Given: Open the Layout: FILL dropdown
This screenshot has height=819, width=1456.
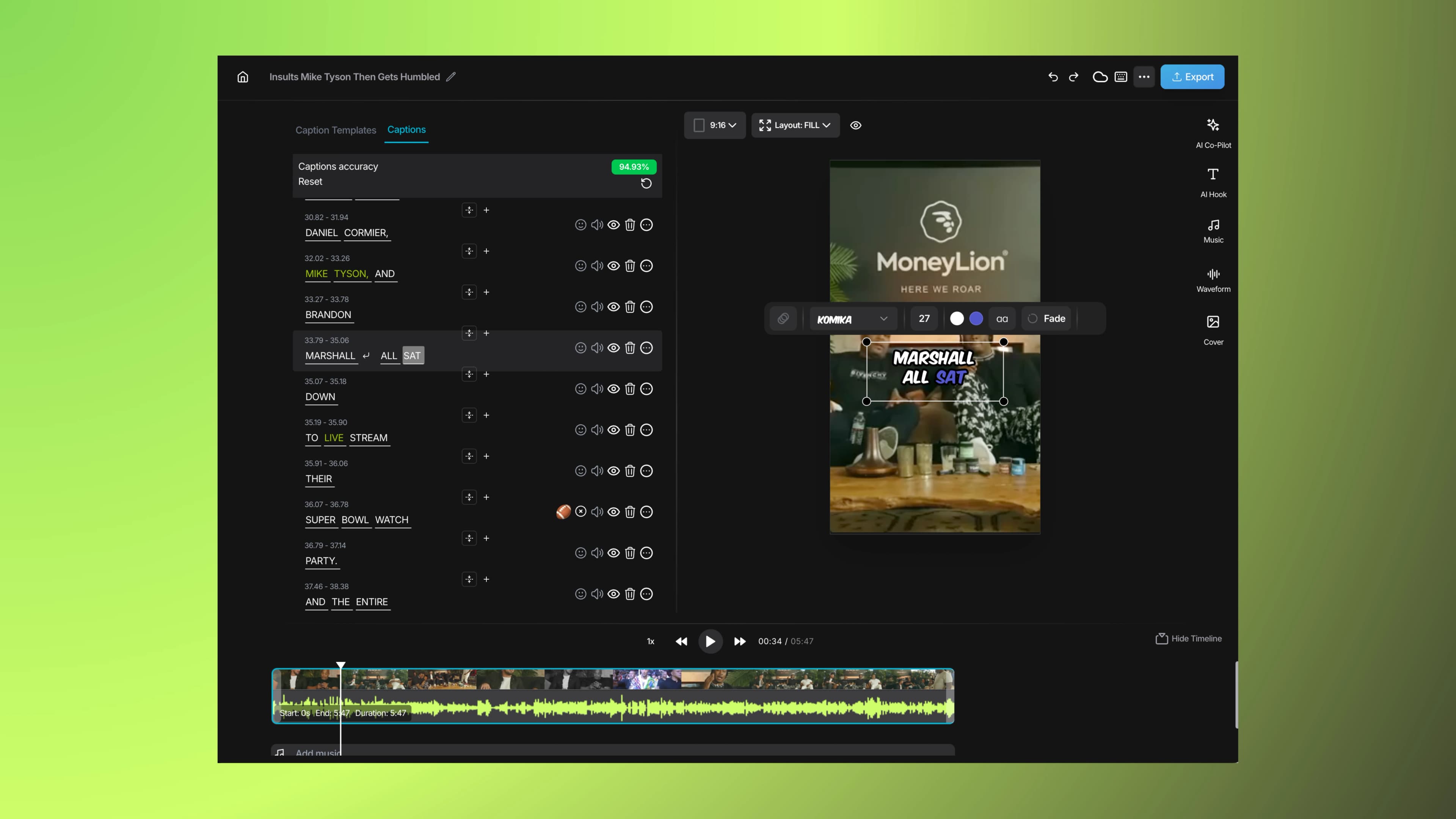Looking at the screenshot, I should (795, 125).
